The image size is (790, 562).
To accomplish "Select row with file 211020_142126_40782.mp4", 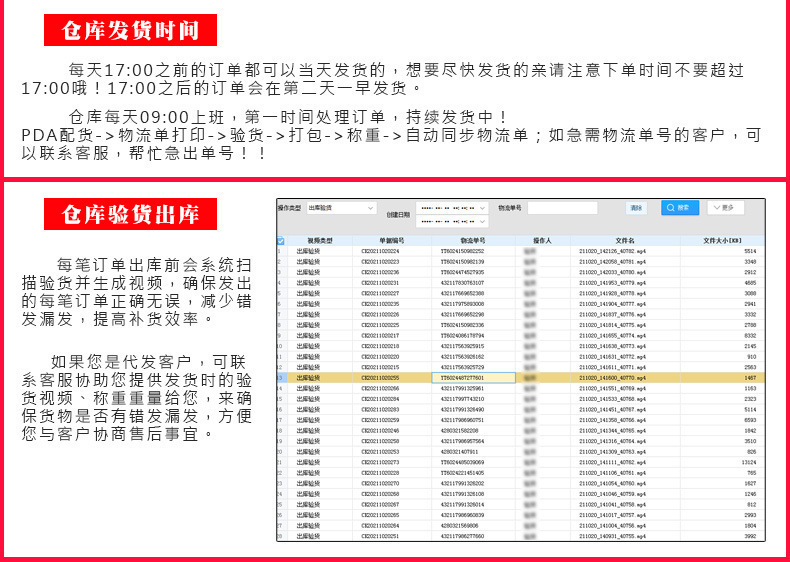I will pos(520,251).
